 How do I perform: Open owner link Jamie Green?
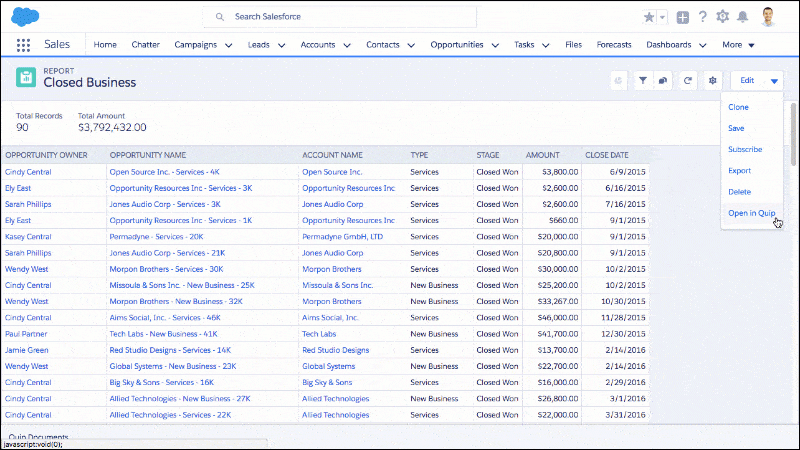click(x=27, y=350)
